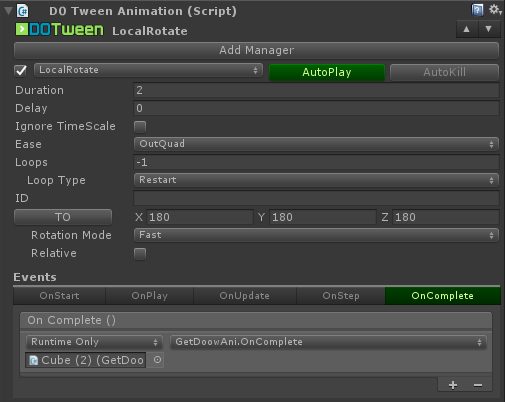This screenshot has width=505, height=402.
Task: Click the DO Tween Animation (Script) title
Action: click(143, 11)
